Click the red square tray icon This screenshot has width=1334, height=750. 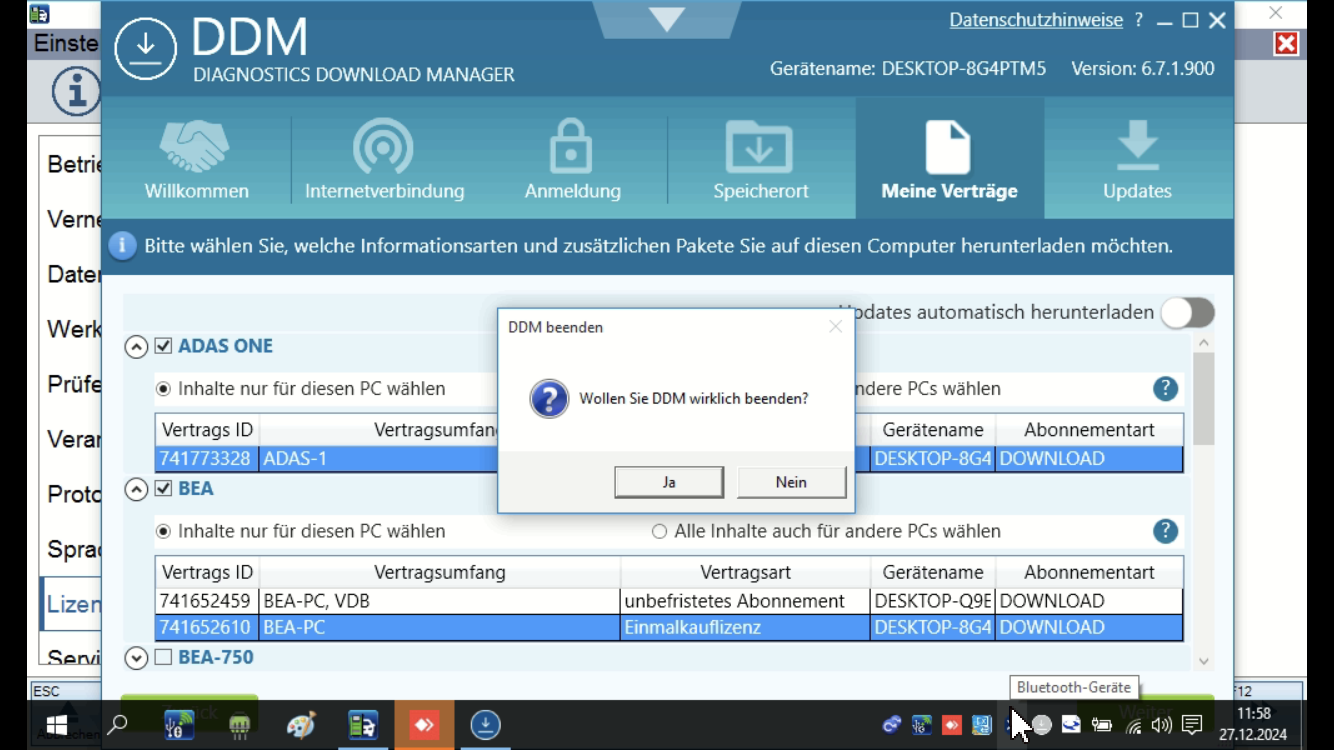tap(951, 725)
